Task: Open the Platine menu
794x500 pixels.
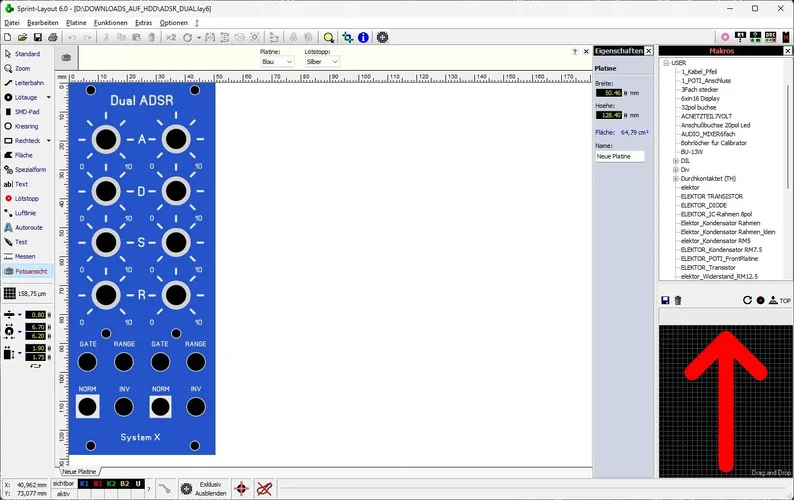Action: [x=76, y=23]
